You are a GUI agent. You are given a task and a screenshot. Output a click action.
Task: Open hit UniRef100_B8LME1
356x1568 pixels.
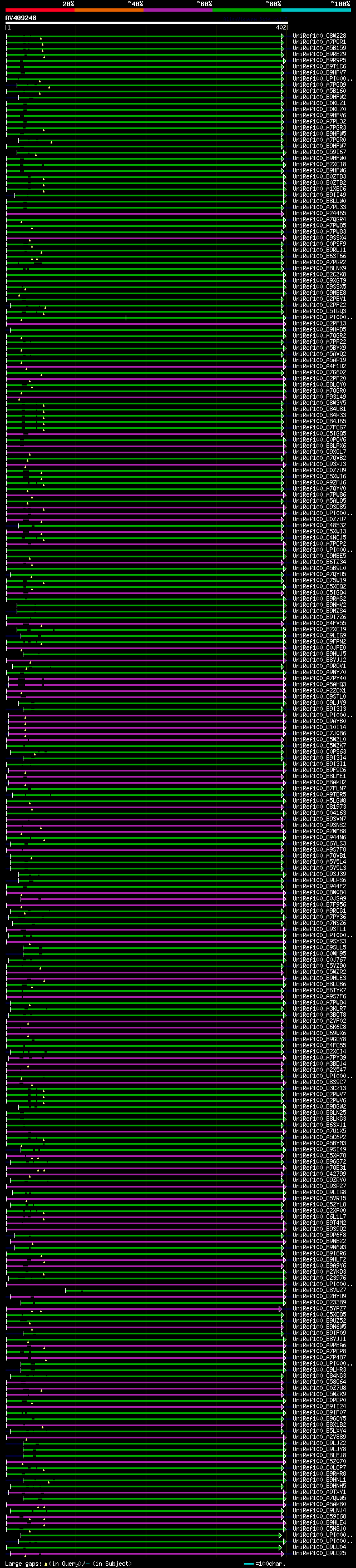point(319,776)
